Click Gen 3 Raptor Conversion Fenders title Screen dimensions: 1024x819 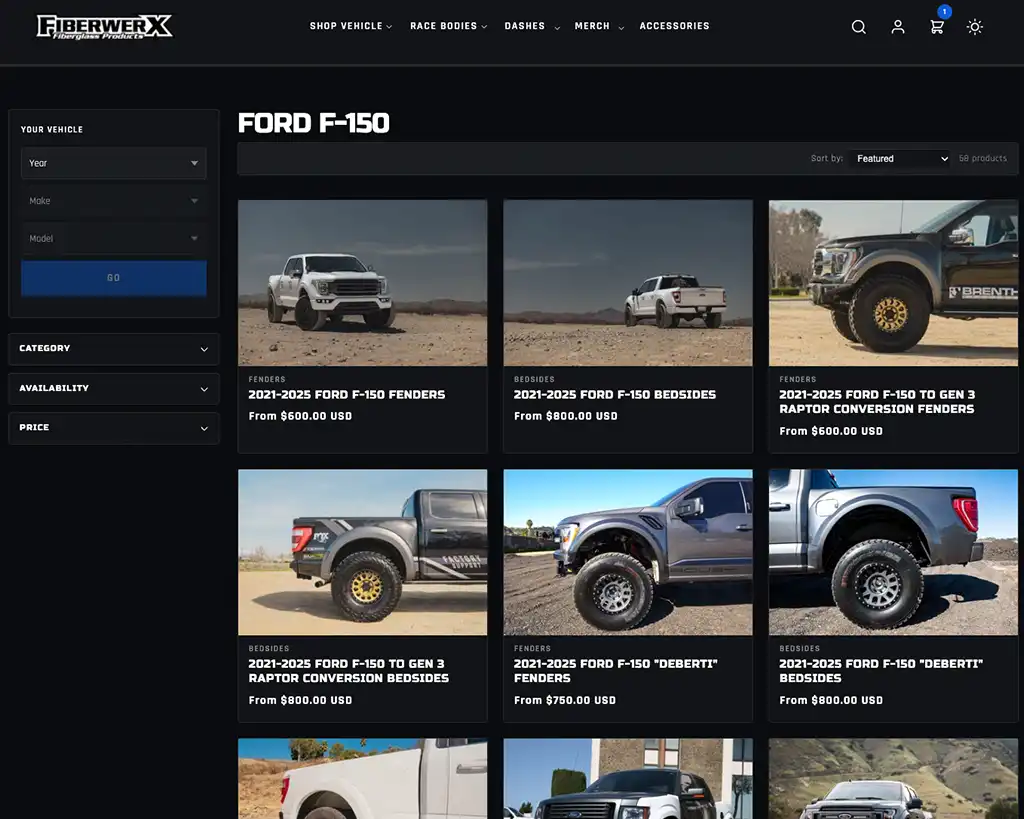point(877,402)
